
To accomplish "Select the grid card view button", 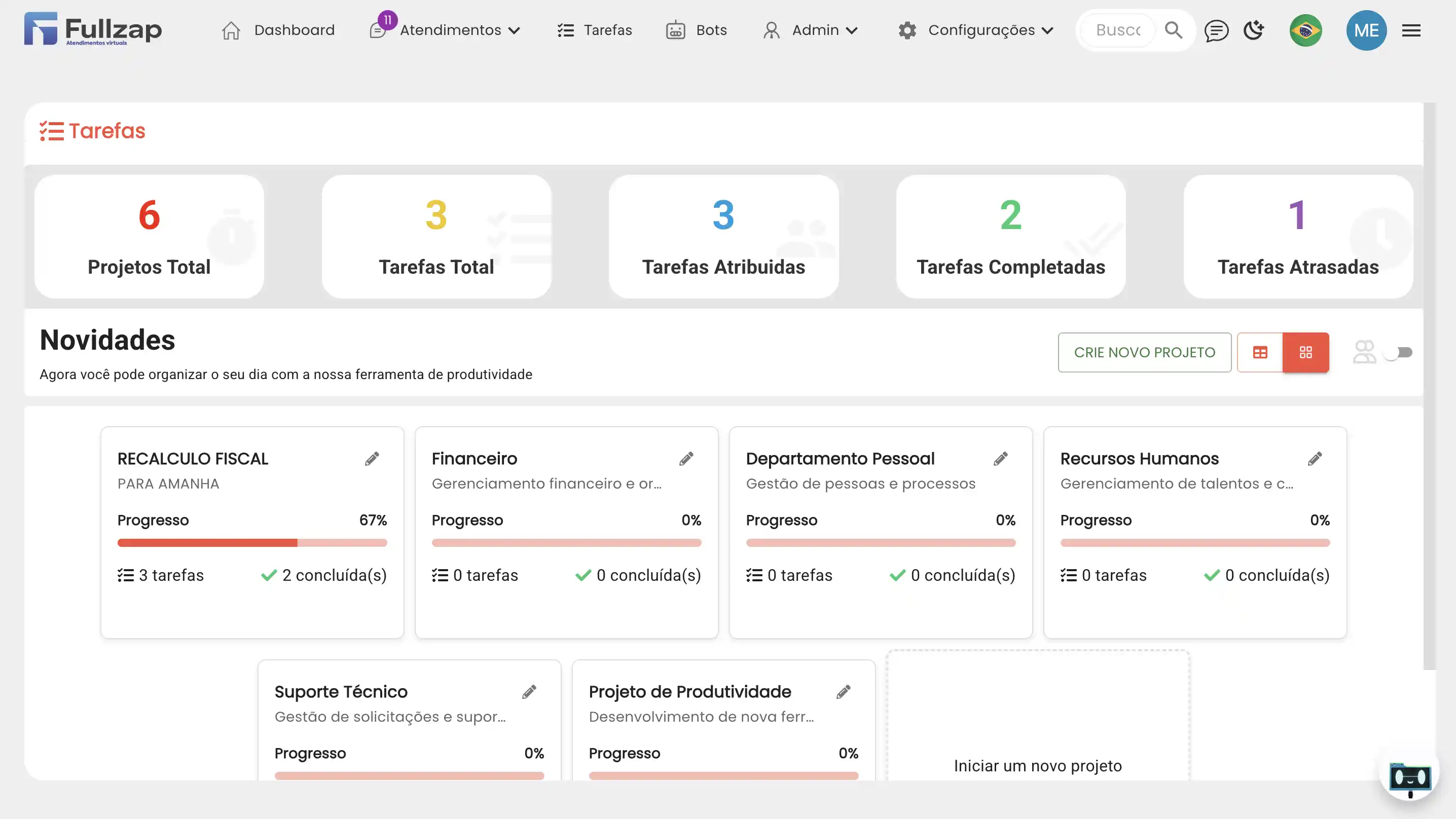I will coord(1305,353).
